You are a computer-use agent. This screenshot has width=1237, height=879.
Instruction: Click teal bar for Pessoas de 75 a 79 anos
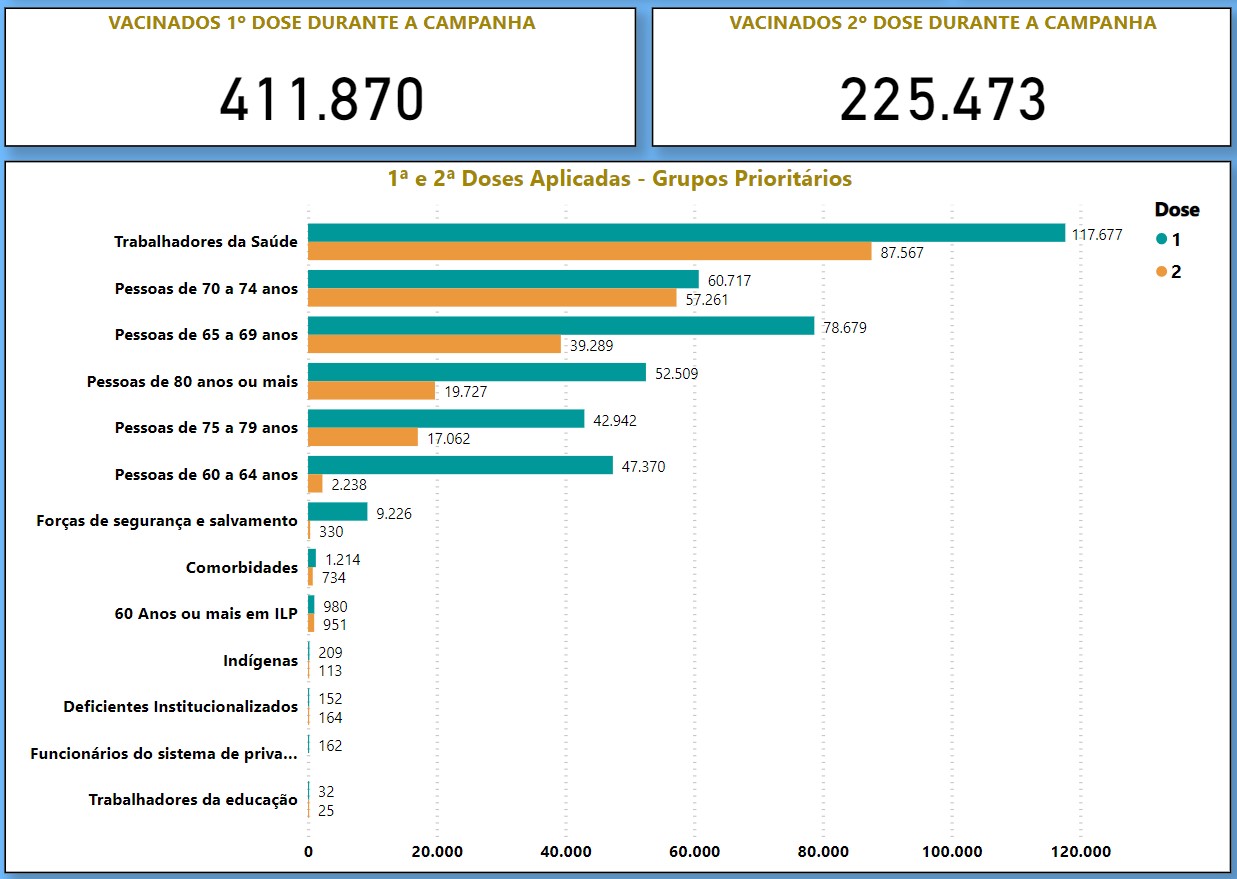tap(446, 419)
